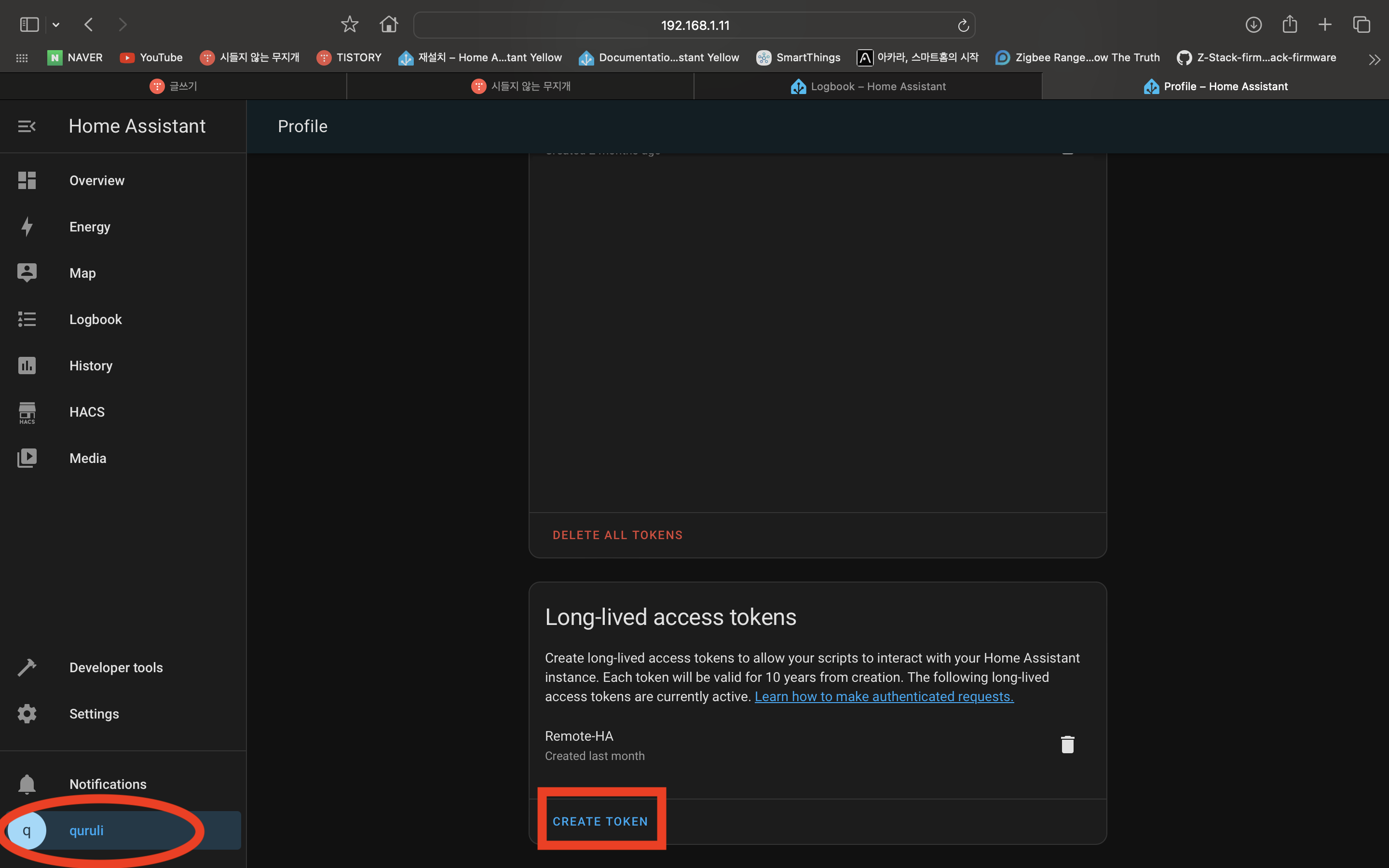Open Zigbee Range bookmark
The image size is (1389, 868).
1077,57
